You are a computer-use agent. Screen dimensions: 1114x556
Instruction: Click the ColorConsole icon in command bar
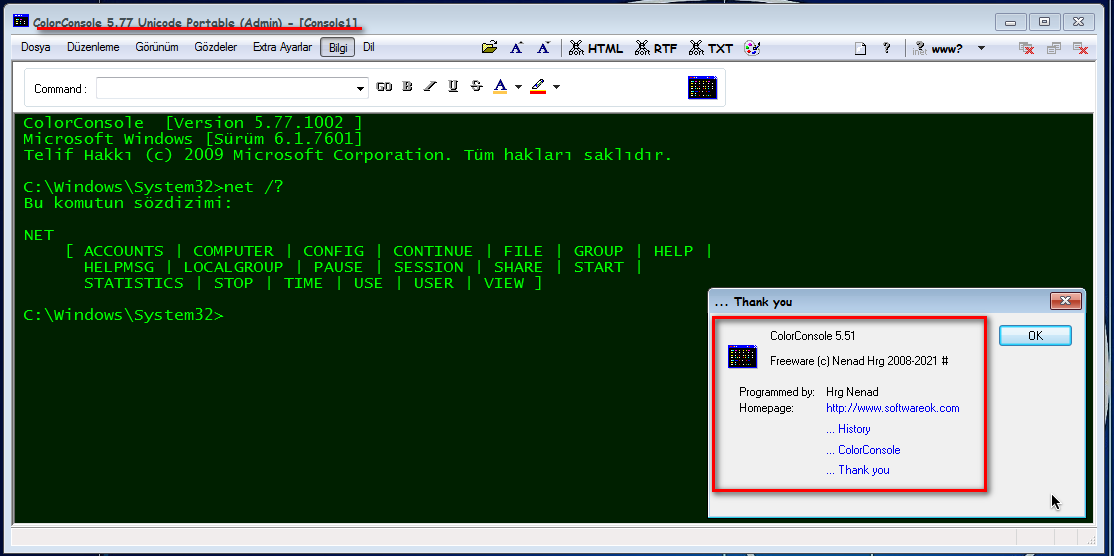click(703, 87)
